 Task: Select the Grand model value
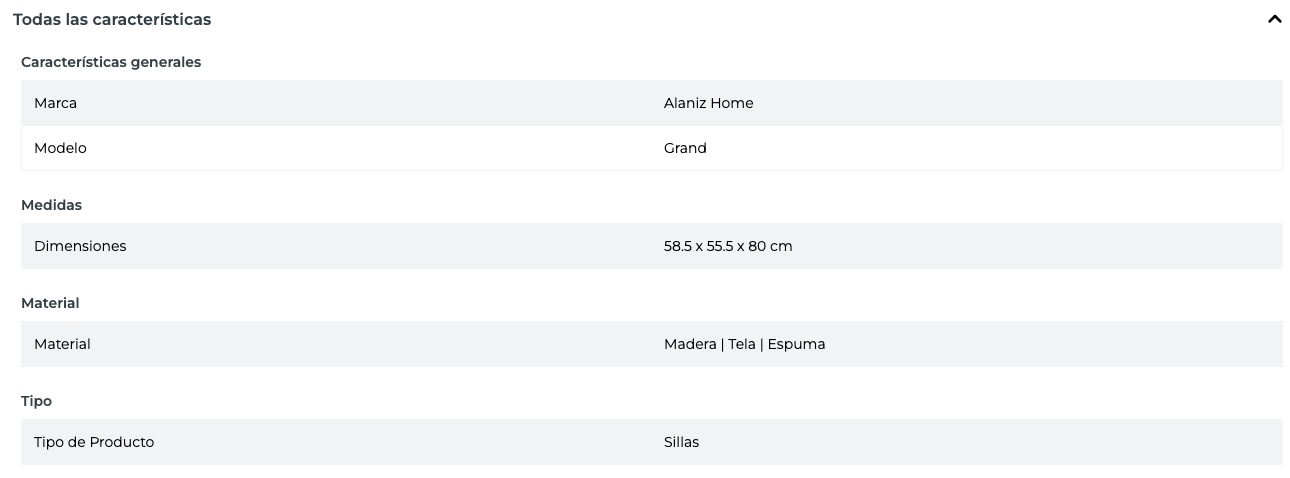pyautogui.click(x=685, y=148)
